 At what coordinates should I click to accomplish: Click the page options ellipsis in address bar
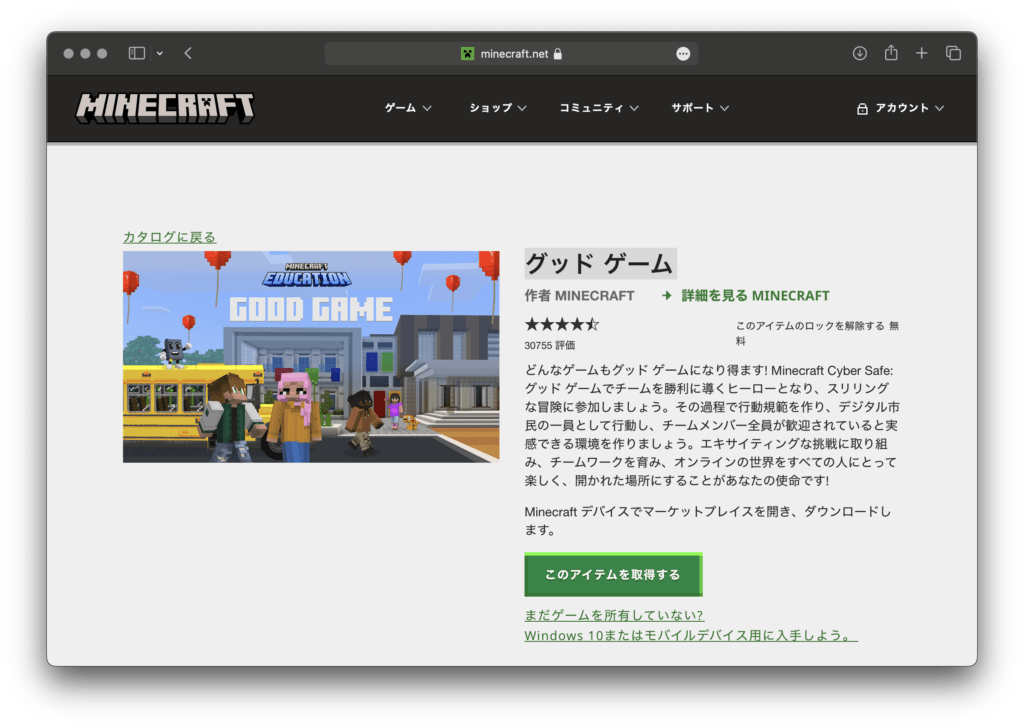point(683,54)
